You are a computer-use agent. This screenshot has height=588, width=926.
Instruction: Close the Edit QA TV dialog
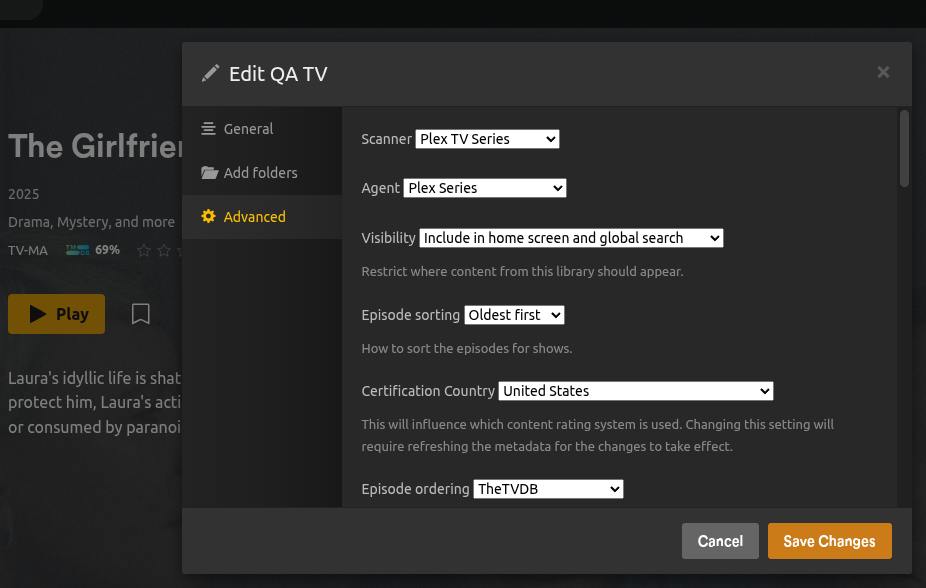pyautogui.click(x=883, y=72)
